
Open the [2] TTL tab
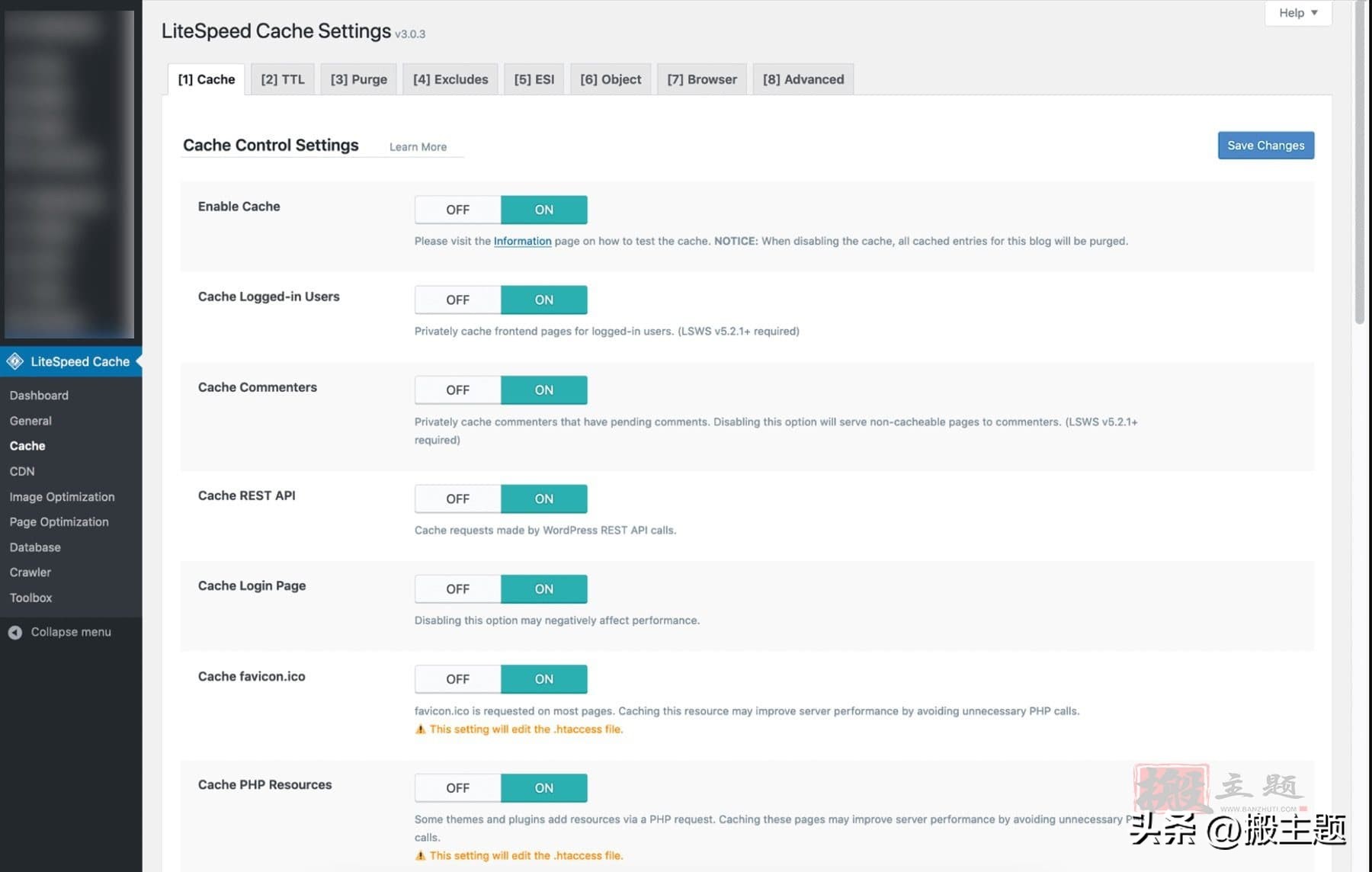tap(282, 79)
